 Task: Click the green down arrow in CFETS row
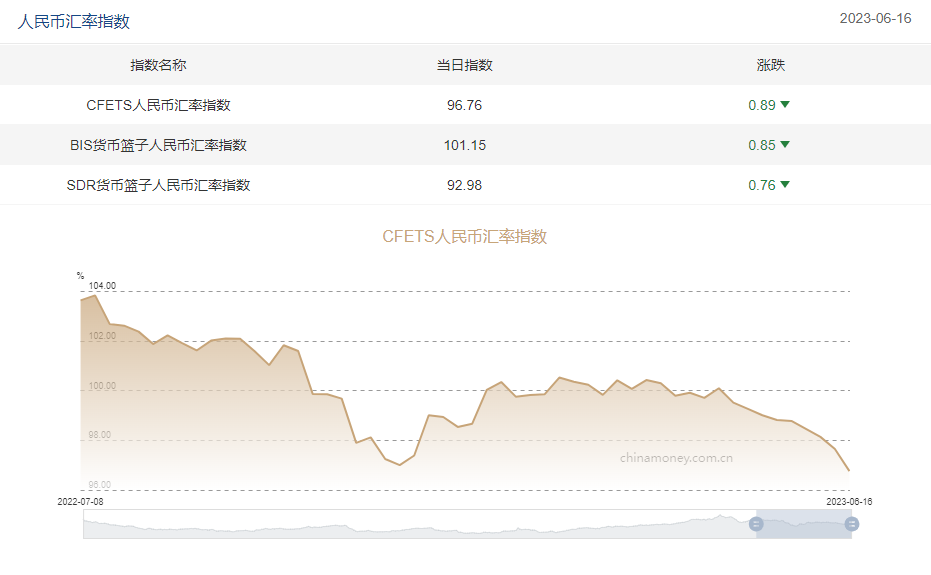pos(785,105)
